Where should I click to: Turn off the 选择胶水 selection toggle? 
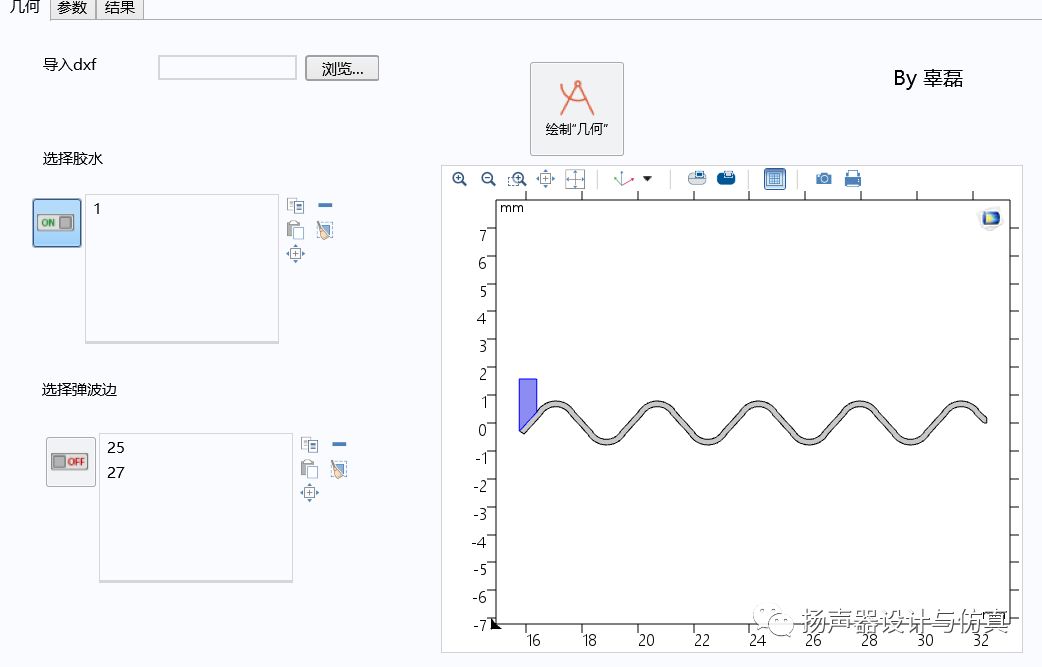tap(57, 222)
